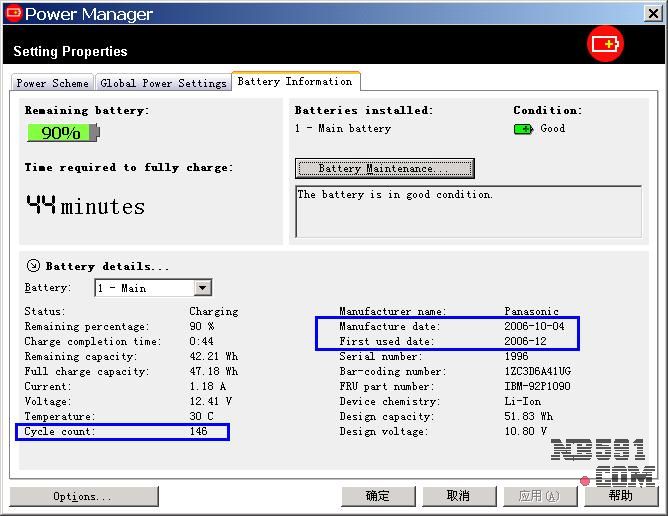Open the Battery selection dropdown arrow
This screenshot has width=668, height=516.
[202, 288]
